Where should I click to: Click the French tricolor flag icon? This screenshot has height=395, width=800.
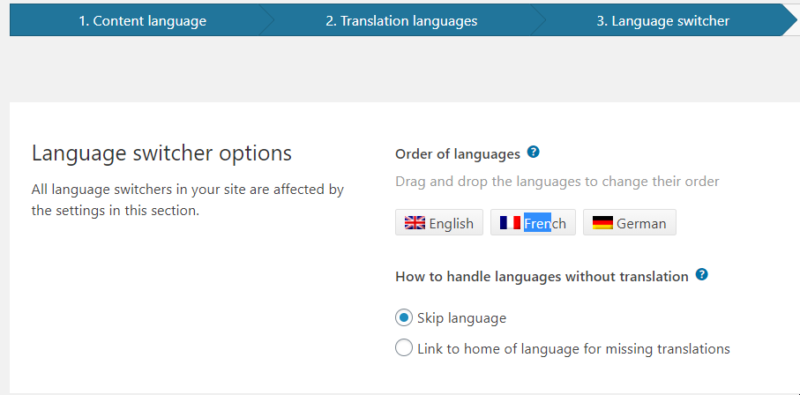(x=510, y=223)
